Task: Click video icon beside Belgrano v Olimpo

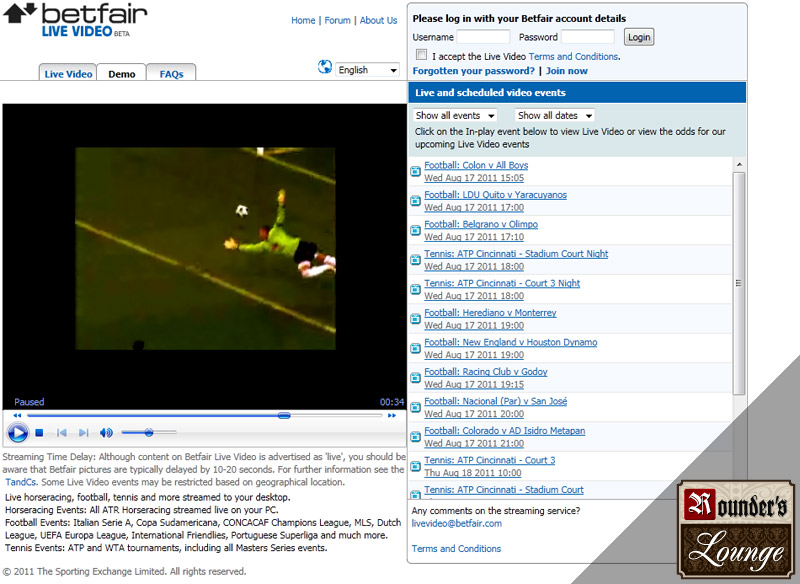Action: tap(415, 231)
